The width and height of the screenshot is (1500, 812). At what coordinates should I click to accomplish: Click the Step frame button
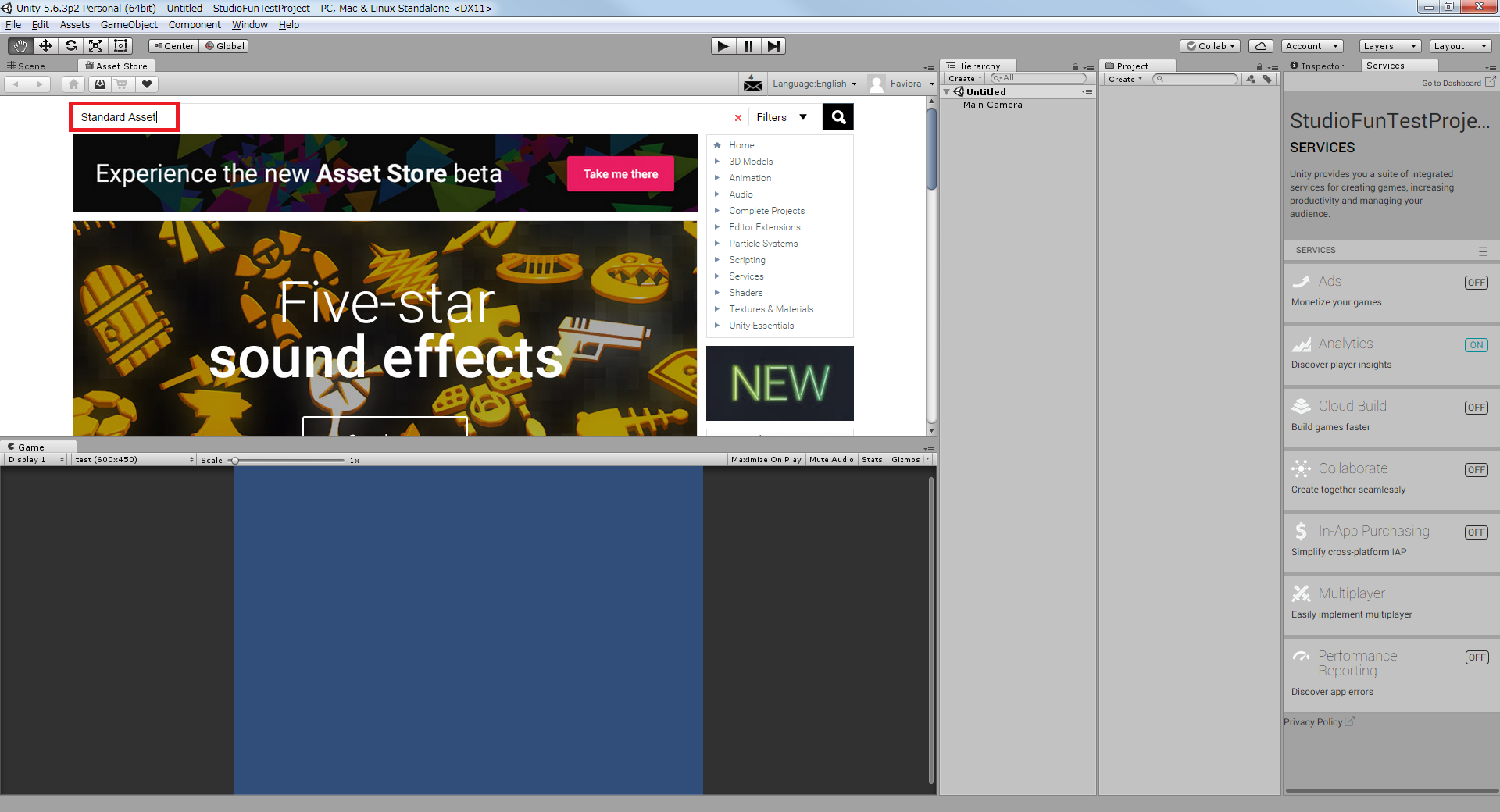point(773,46)
